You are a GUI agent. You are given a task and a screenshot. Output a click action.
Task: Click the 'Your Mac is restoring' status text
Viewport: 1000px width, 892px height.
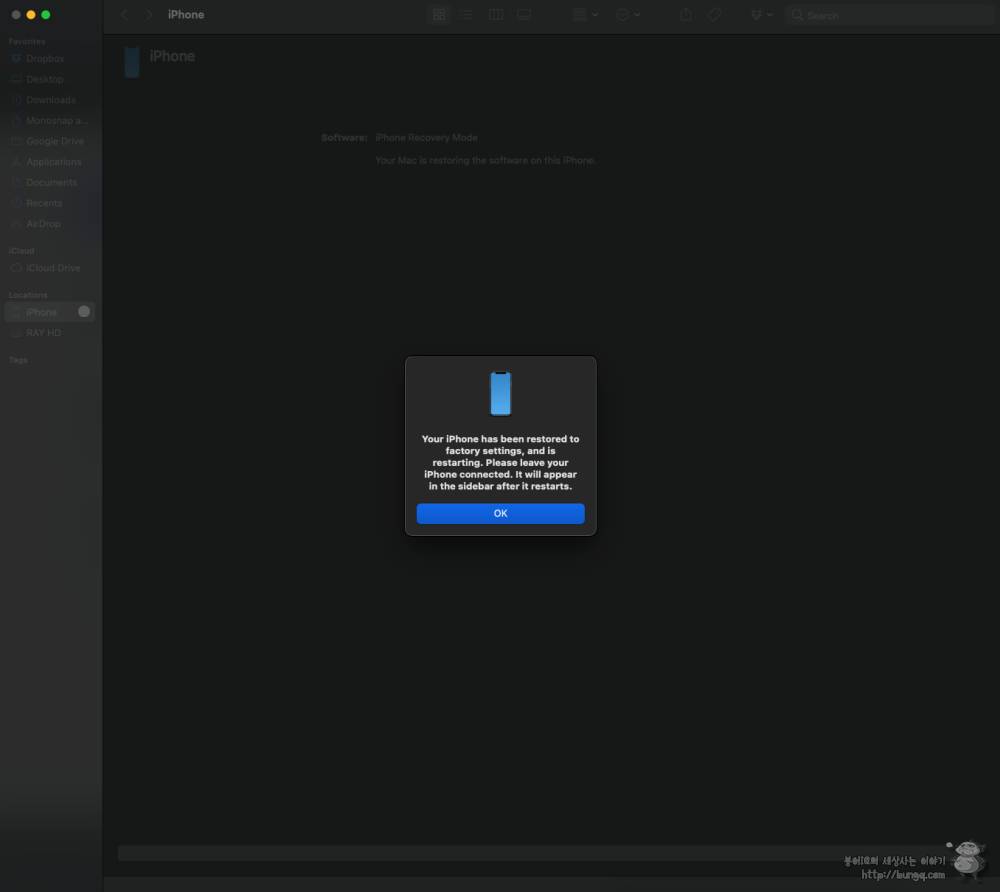point(485,161)
